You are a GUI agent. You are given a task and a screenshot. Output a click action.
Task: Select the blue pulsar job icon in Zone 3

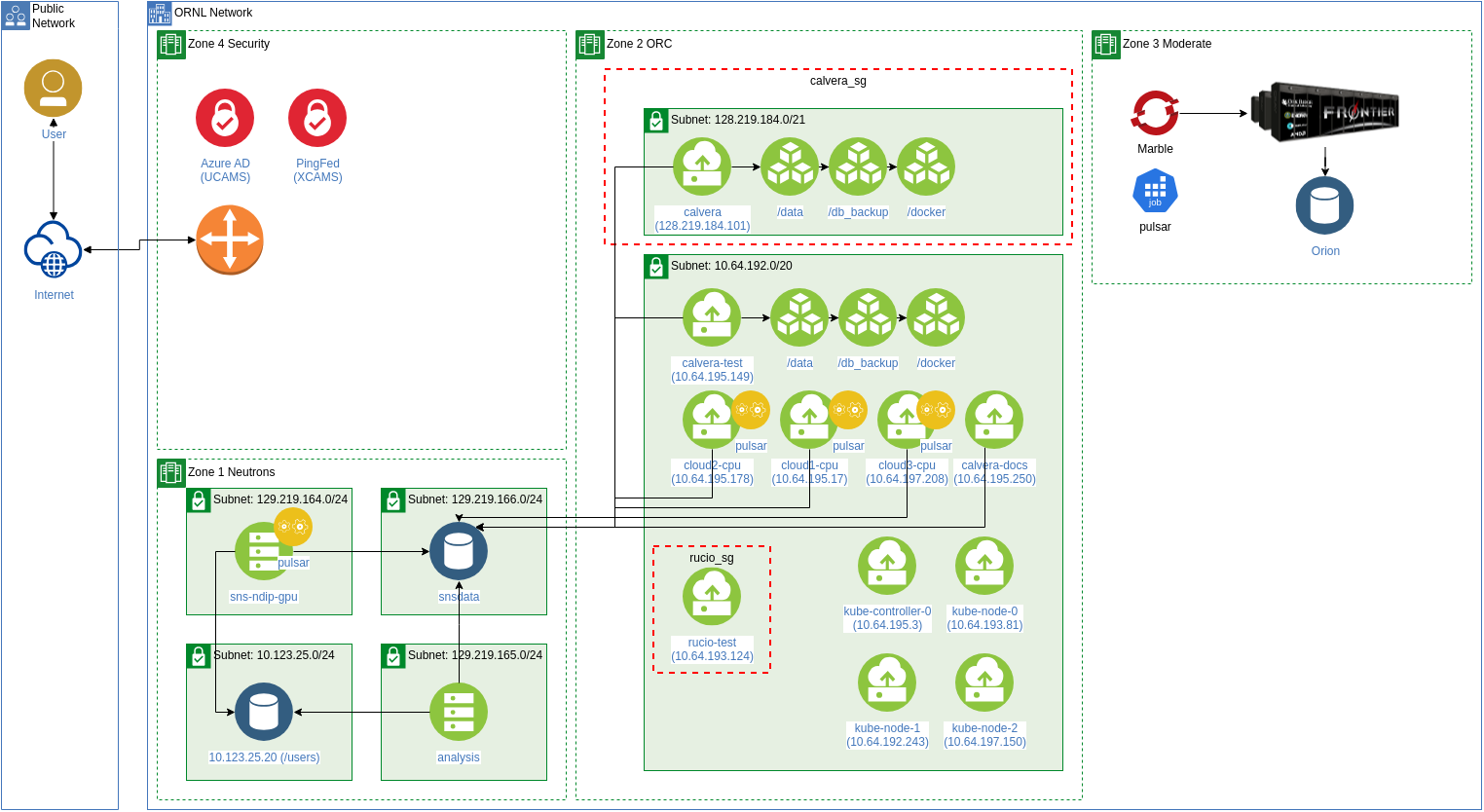pyautogui.click(x=1155, y=191)
